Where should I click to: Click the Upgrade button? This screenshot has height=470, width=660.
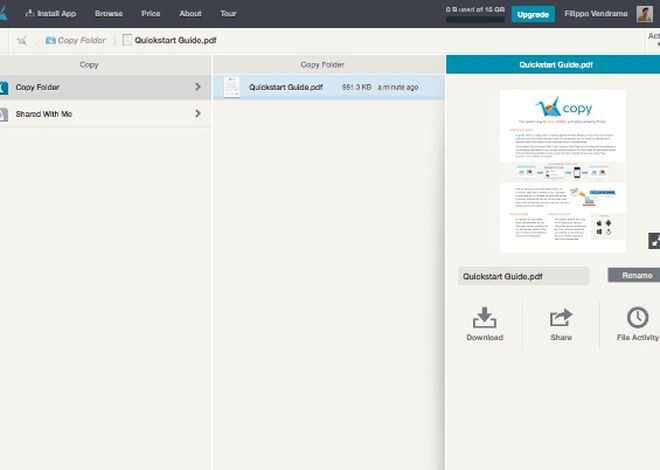(x=533, y=14)
